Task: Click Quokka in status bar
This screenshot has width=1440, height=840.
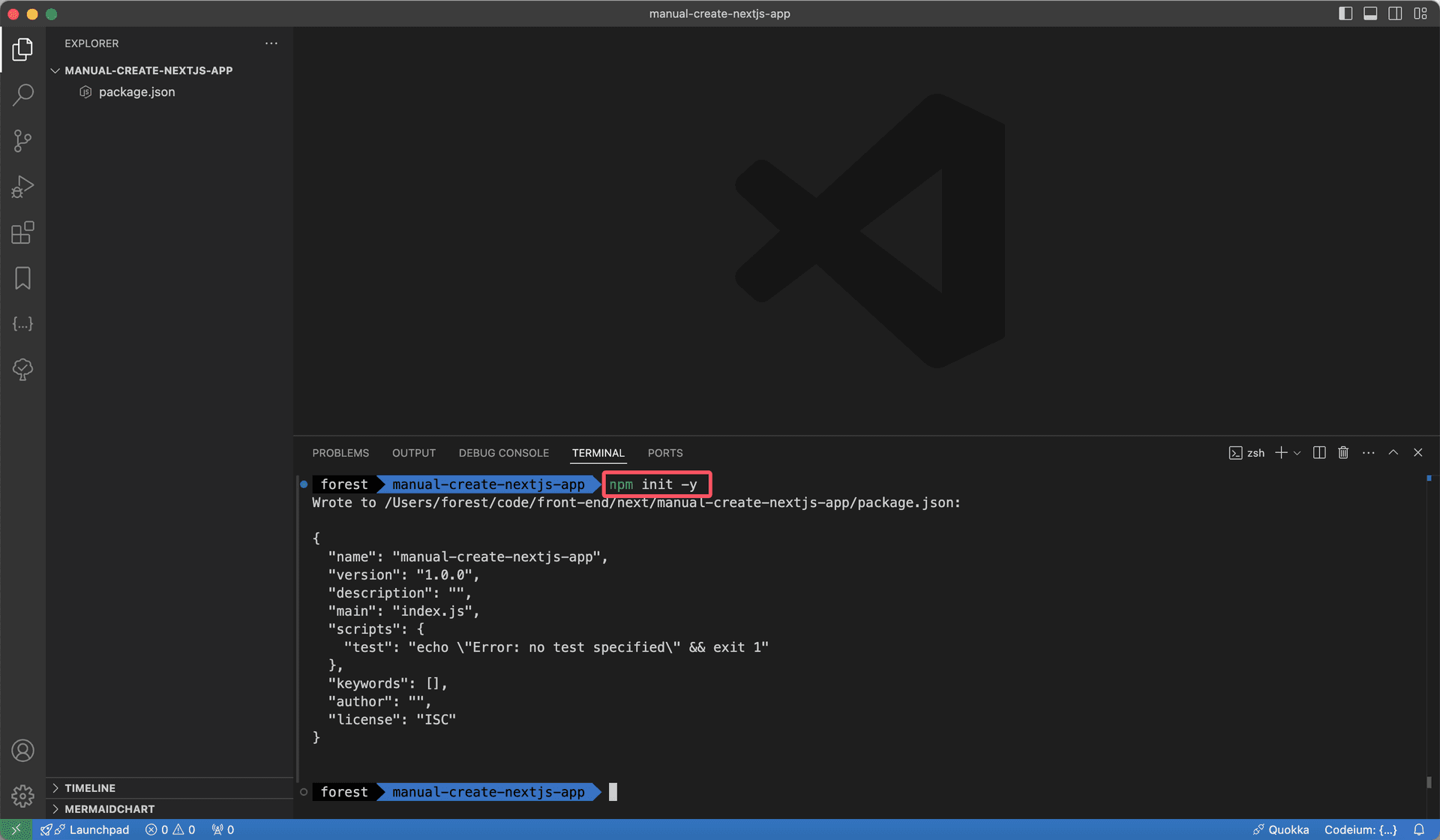Action: pos(1281,829)
